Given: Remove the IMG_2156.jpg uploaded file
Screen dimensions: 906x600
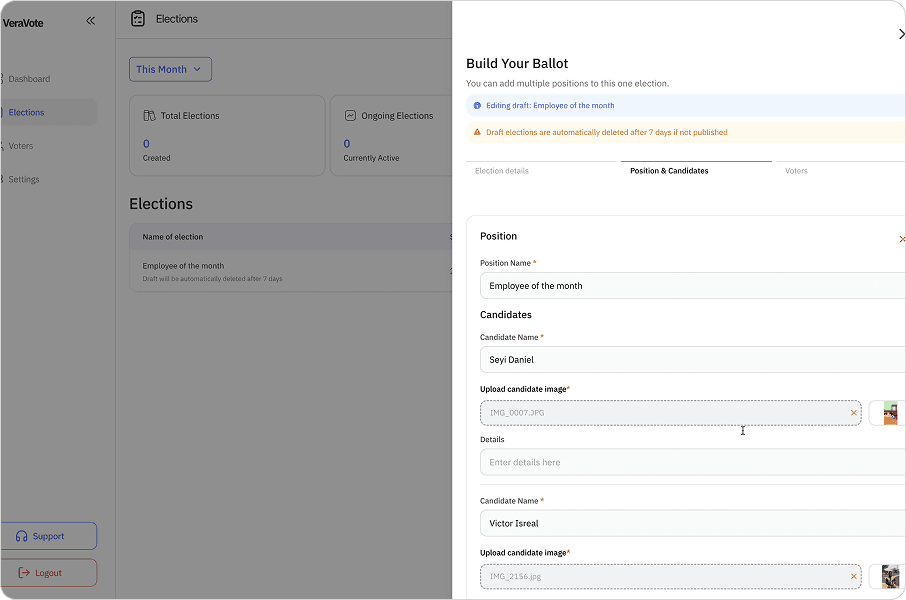Looking at the screenshot, I should tap(853, 577).
